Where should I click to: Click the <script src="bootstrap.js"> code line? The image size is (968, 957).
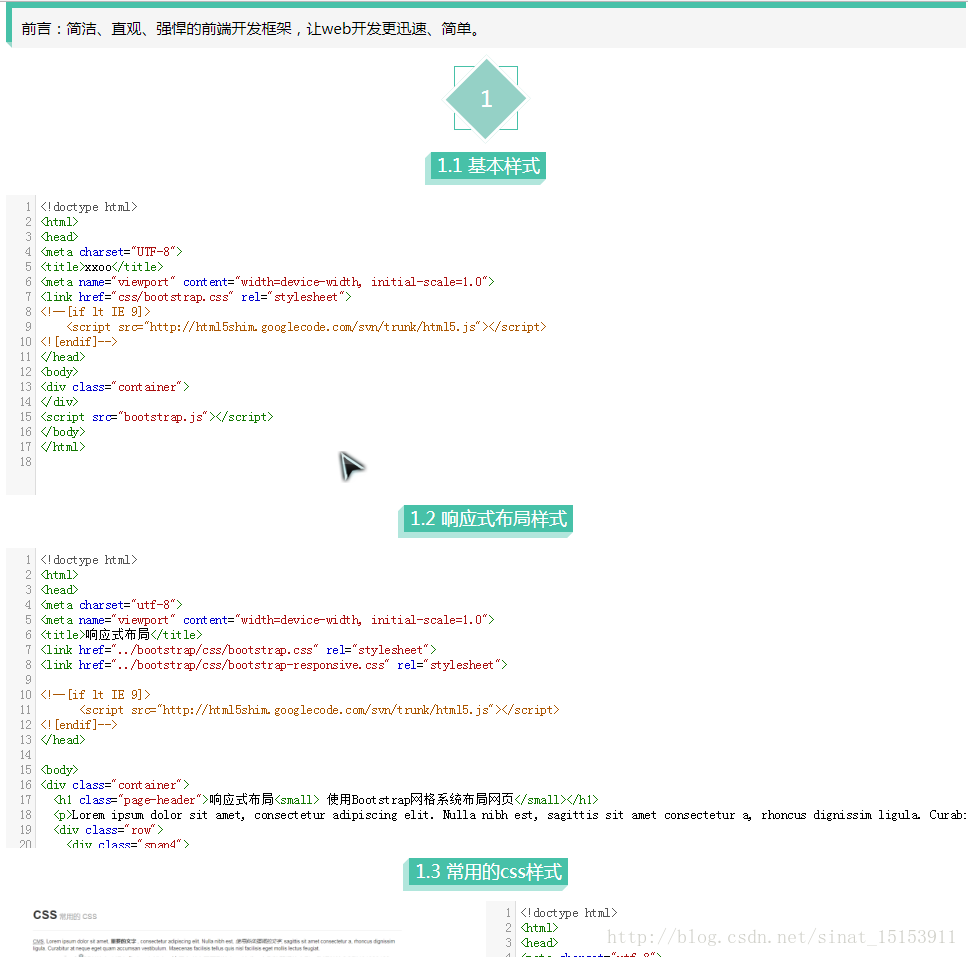coord(157,417)
